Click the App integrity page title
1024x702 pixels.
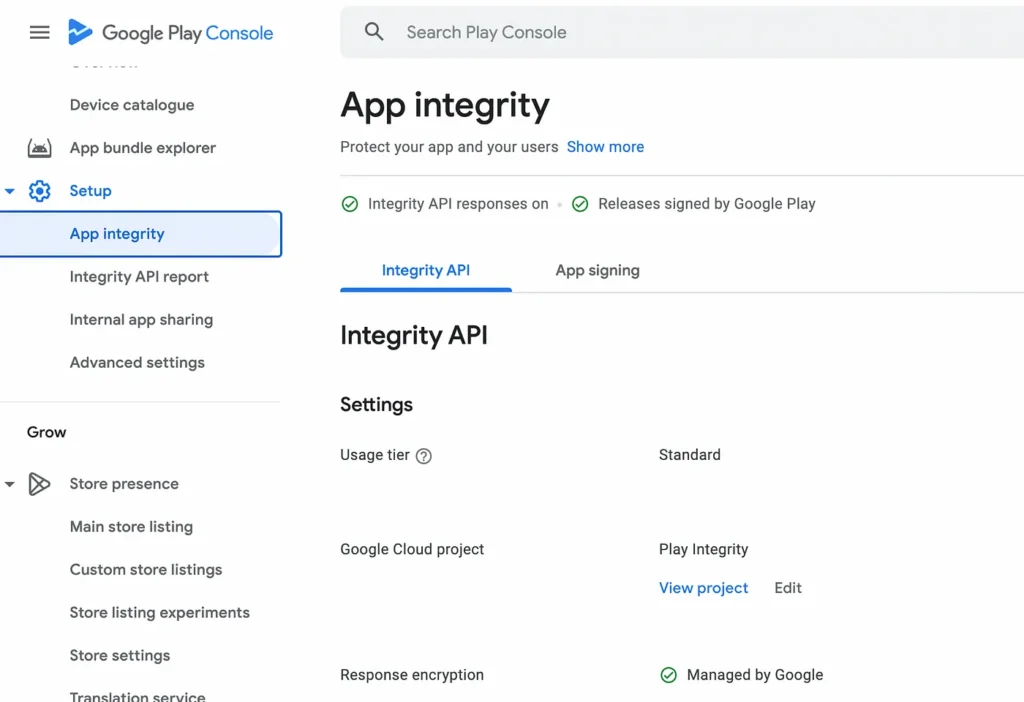tap(445, 106)
